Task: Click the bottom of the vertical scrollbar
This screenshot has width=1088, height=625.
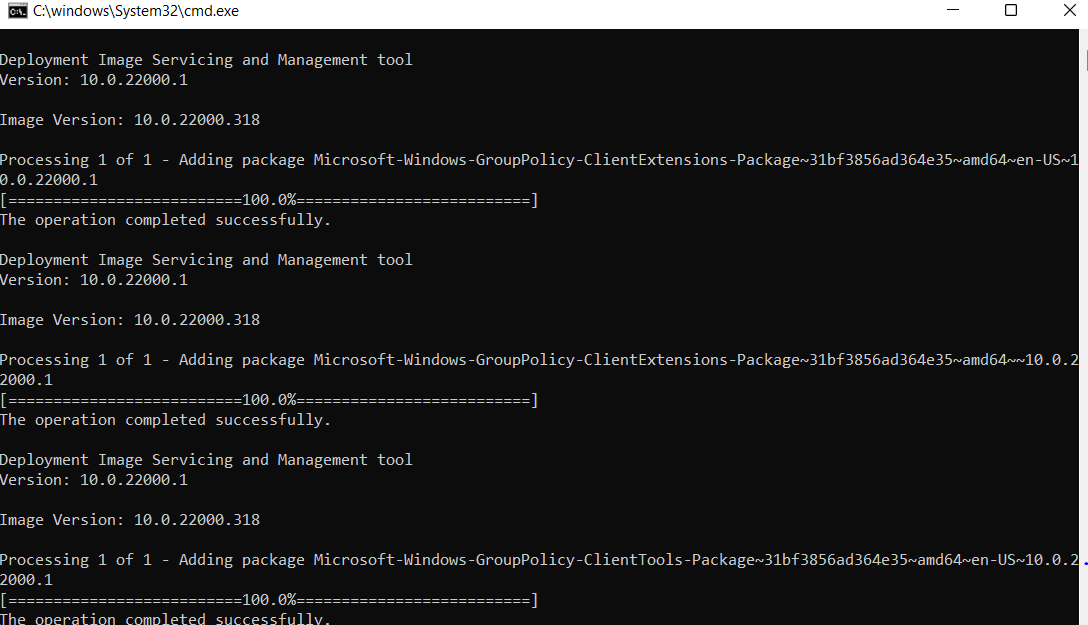Action: (x=1084, y=610)
